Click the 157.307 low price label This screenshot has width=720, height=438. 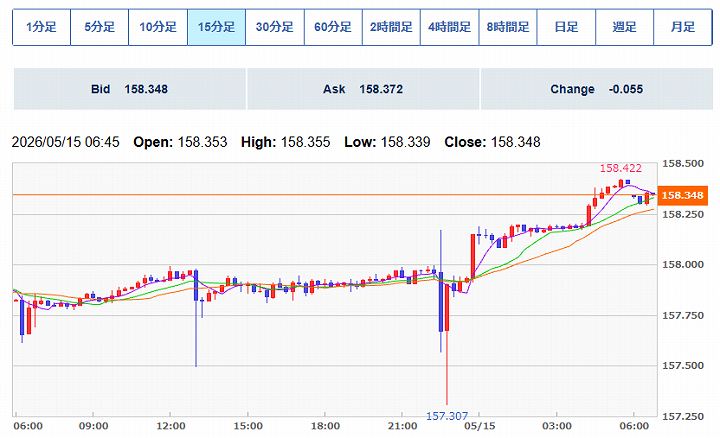point(447,416)
